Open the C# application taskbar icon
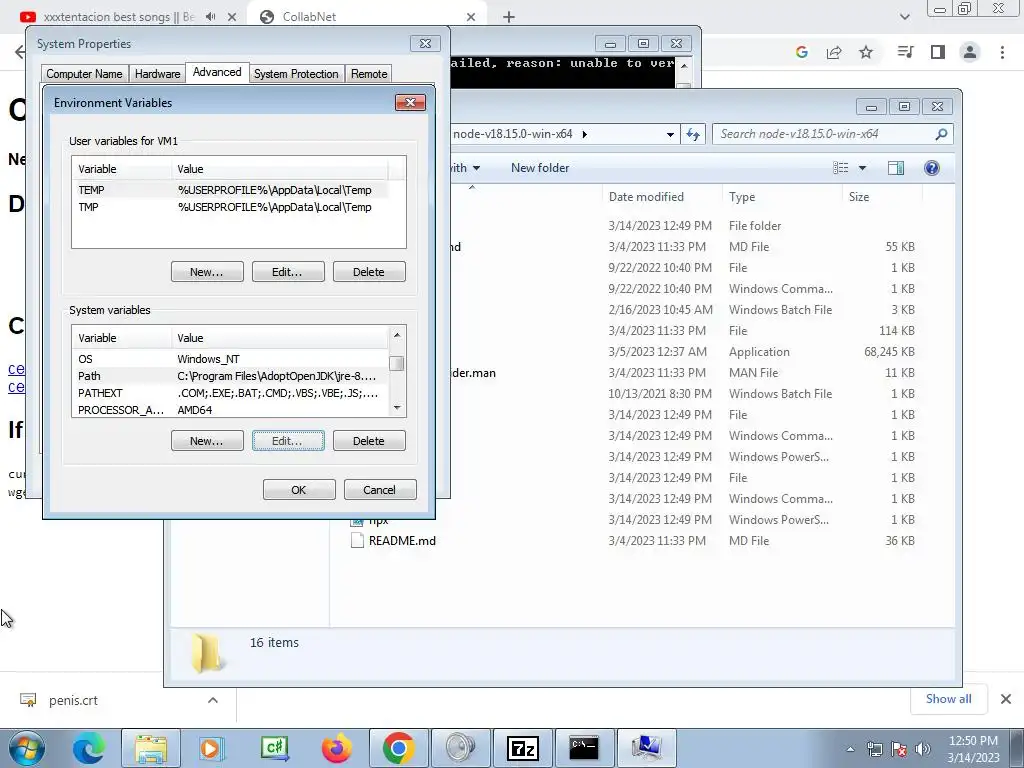Screen dimensions: 1024x768 [274, 748]
